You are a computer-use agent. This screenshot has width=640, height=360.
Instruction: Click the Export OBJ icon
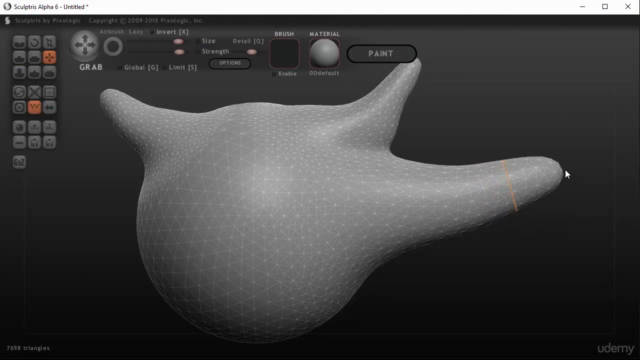tap(49, 127)
